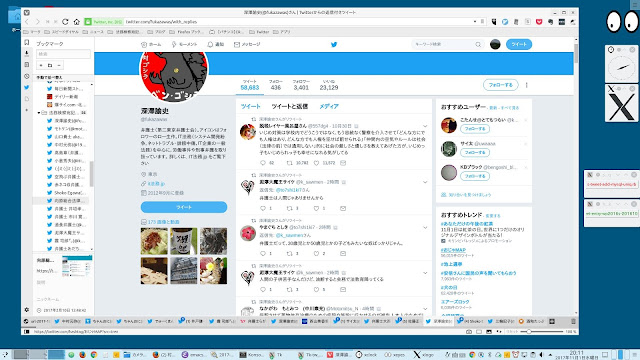Follow suggested user サイ太
Image resolution: width=640 pixels, height=360 pixels.
click(475, 152)
